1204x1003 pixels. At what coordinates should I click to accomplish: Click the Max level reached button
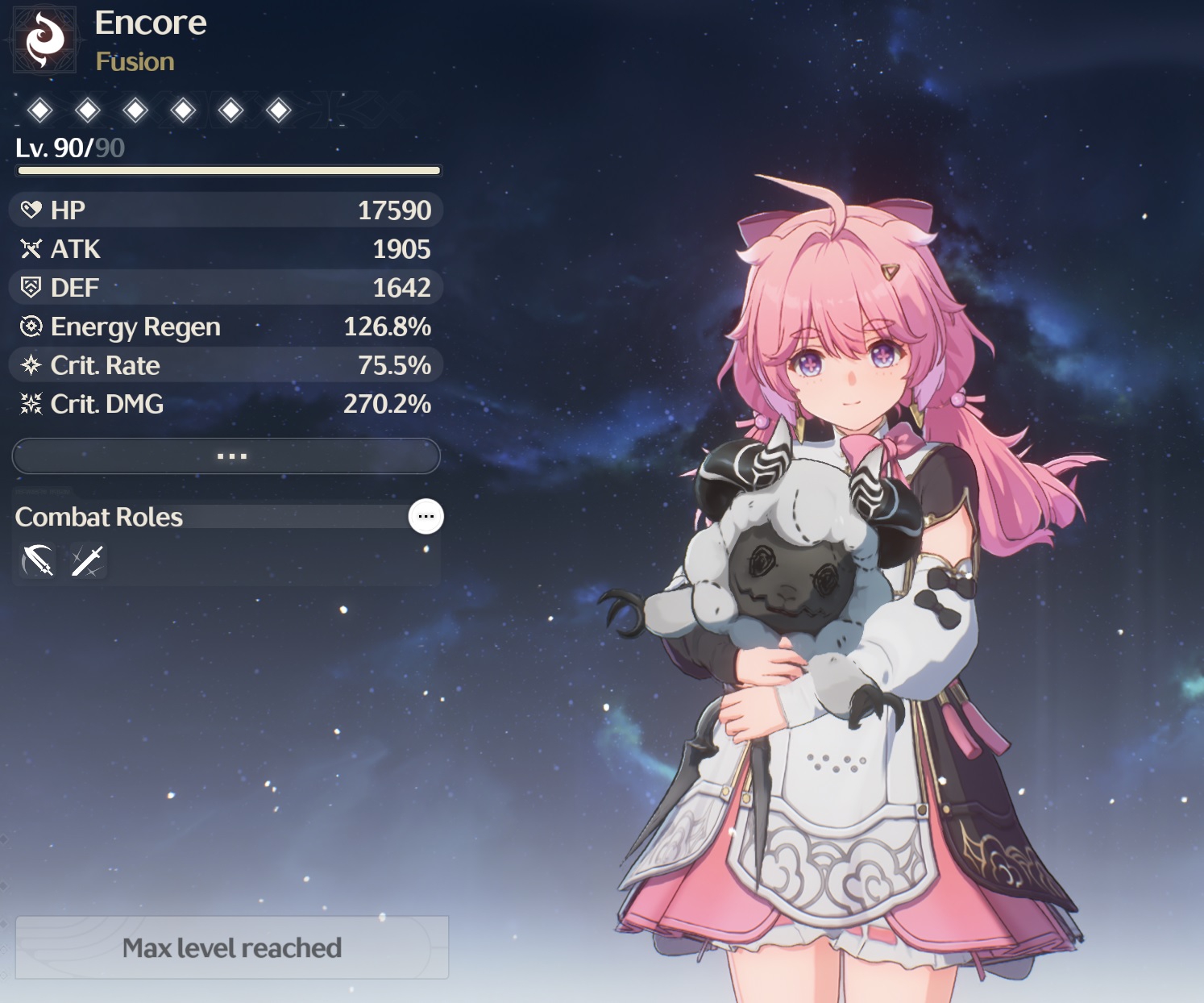(232, 947)
